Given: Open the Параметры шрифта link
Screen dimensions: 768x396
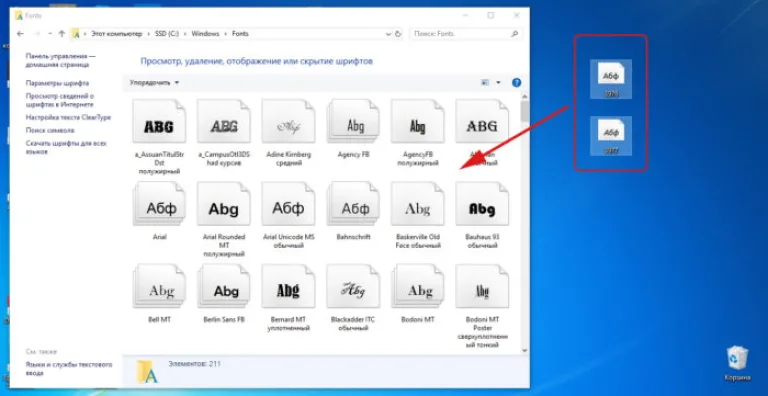Looking at the screenshot, I should (x=57, y=83).
